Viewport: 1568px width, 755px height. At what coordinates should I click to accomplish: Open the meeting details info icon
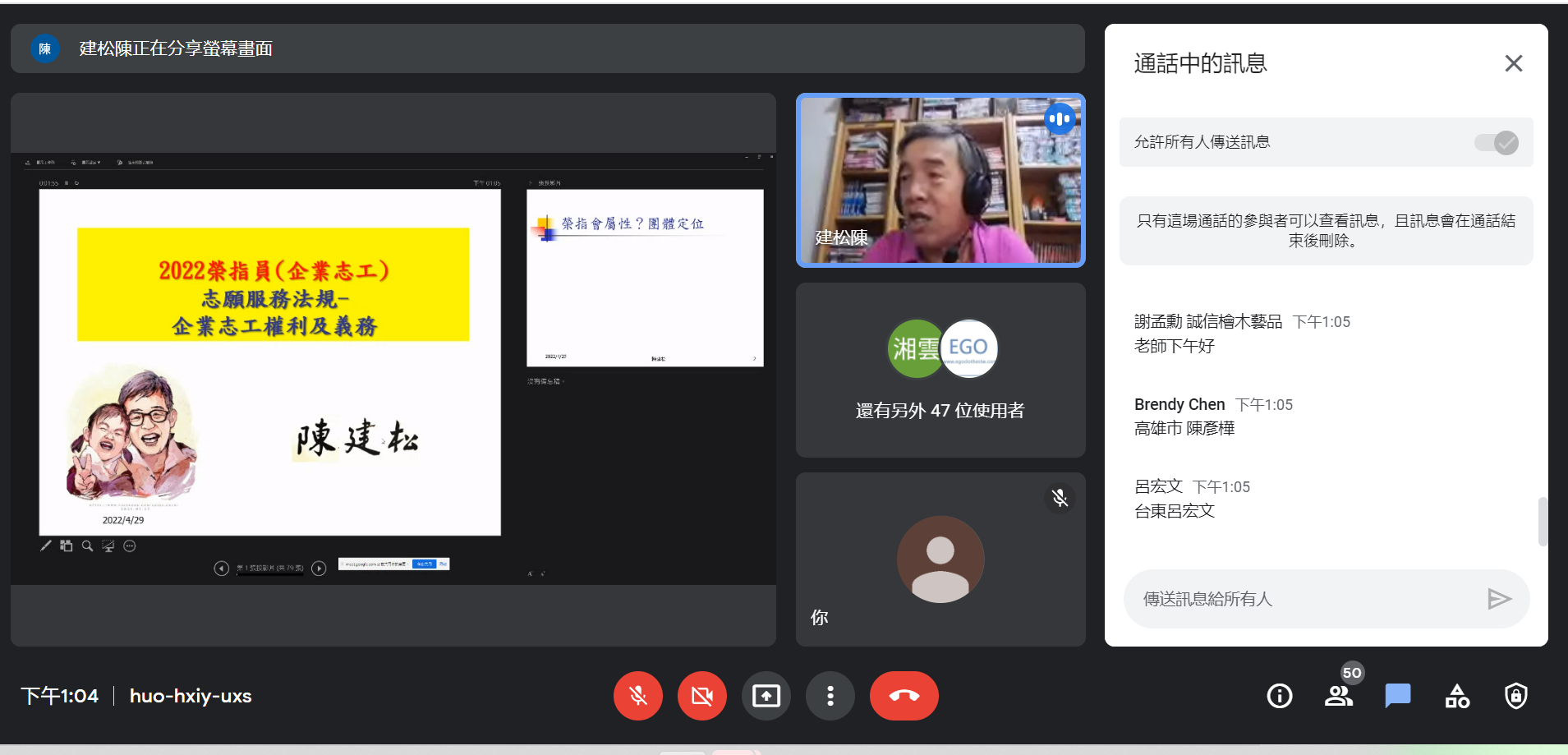(x=1279, y=696)
